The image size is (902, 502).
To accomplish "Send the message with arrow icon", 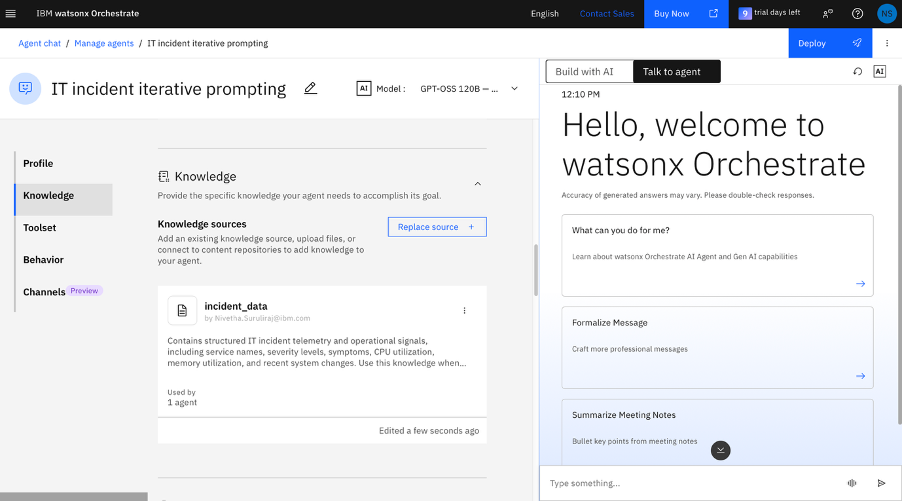I will (x=881, y=483).
